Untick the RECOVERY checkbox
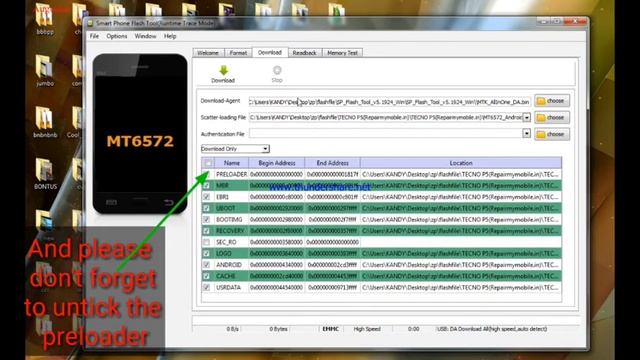The image size is (640, 360). click(x=207, y=231)
